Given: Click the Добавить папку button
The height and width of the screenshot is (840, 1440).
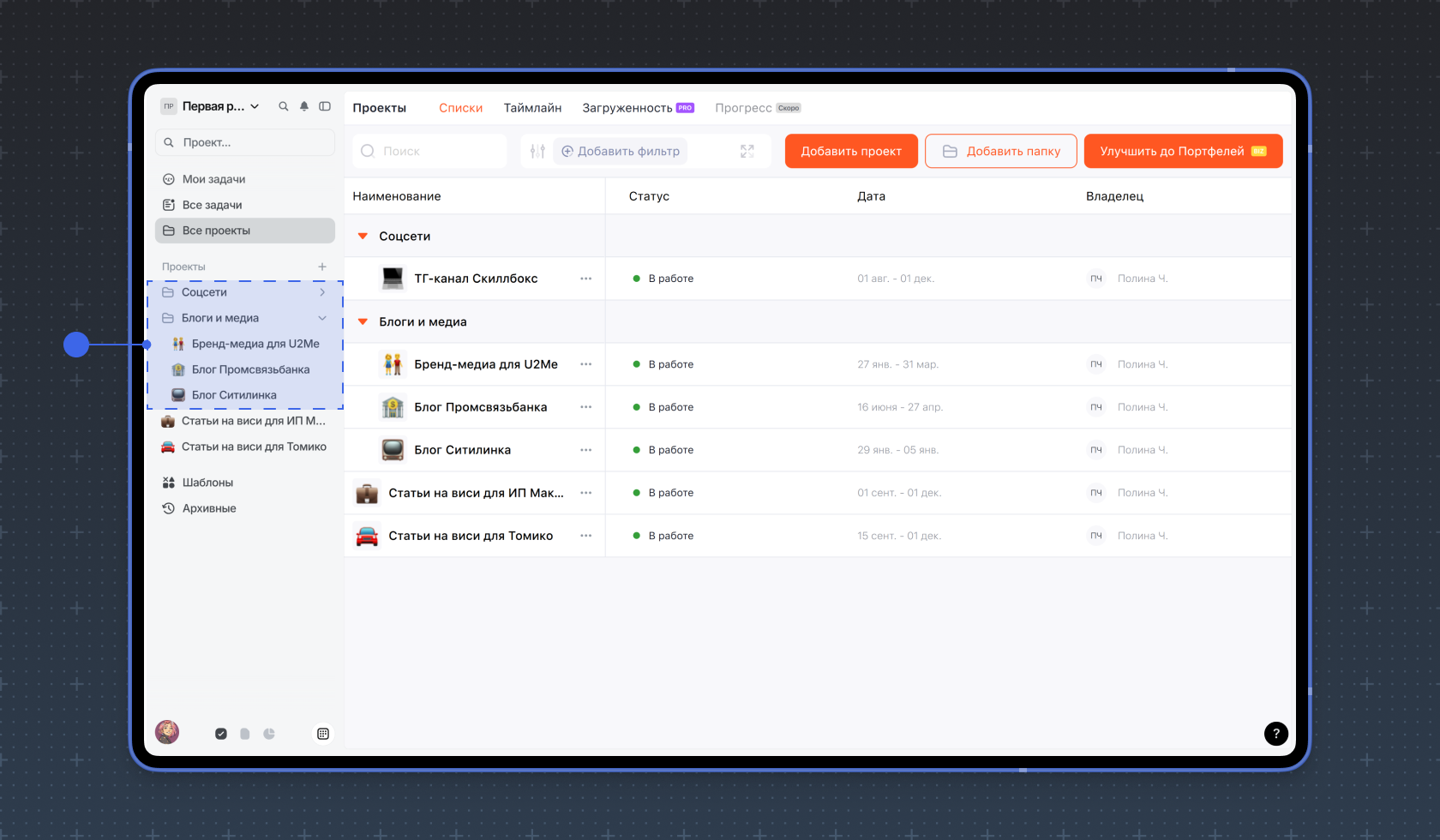Looking at the screenshot, I should pyautogui.click(x=1000, y=151).
